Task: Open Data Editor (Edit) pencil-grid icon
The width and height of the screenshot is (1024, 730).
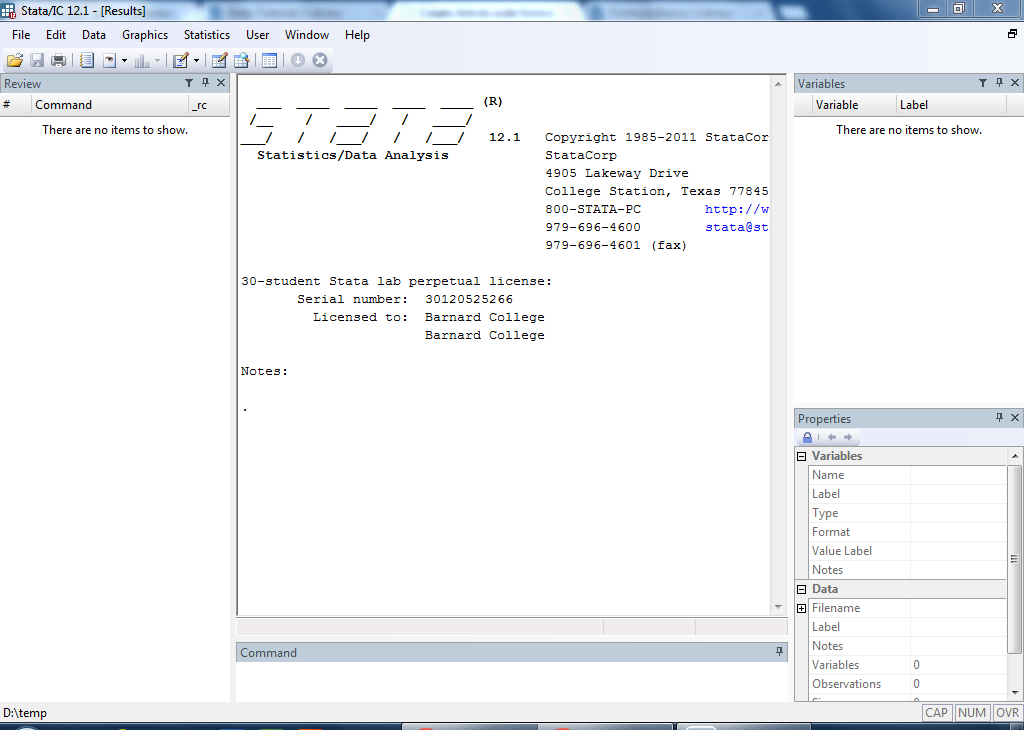Action: point(219,61)
